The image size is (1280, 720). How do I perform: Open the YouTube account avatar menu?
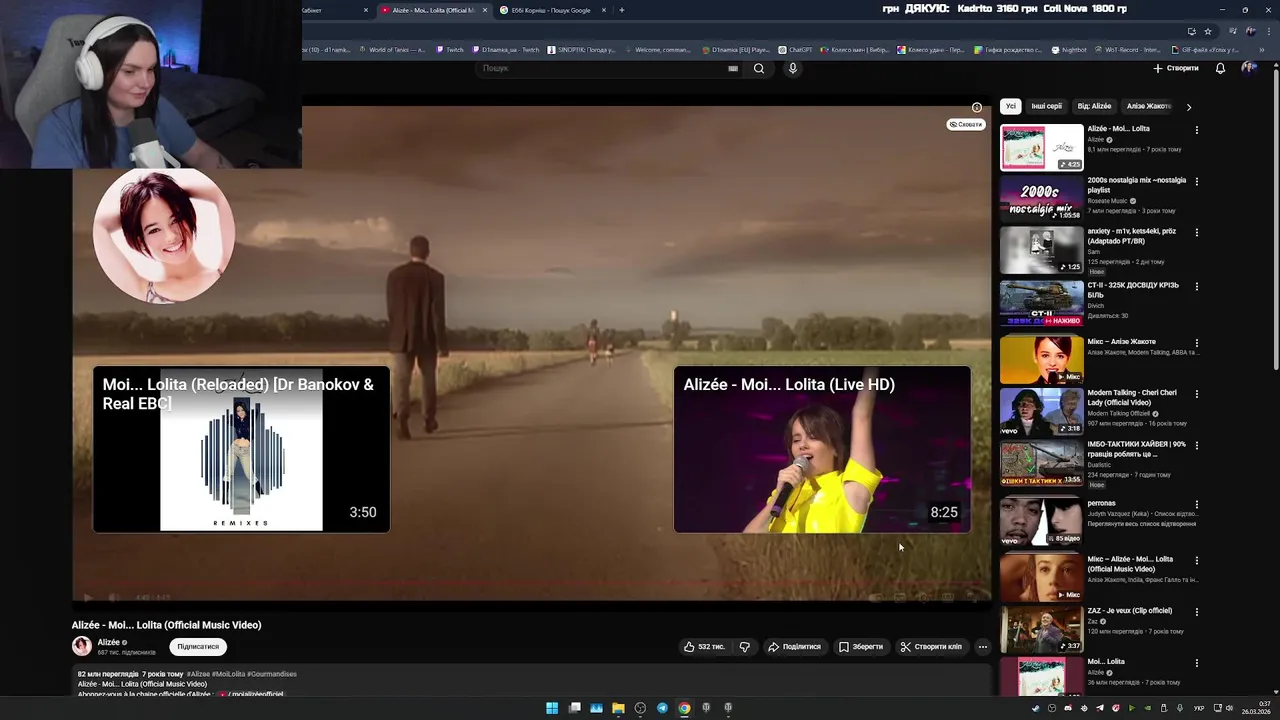coord(1249,68)
